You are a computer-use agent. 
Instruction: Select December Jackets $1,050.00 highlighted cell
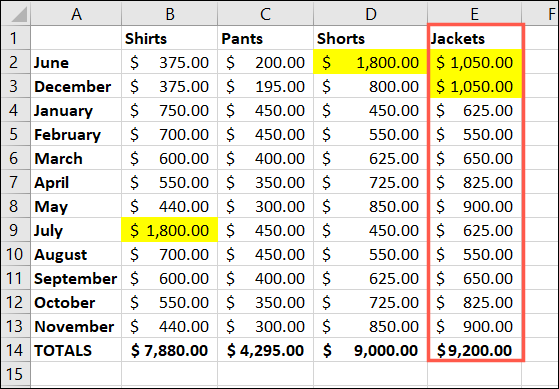[475, 86]
